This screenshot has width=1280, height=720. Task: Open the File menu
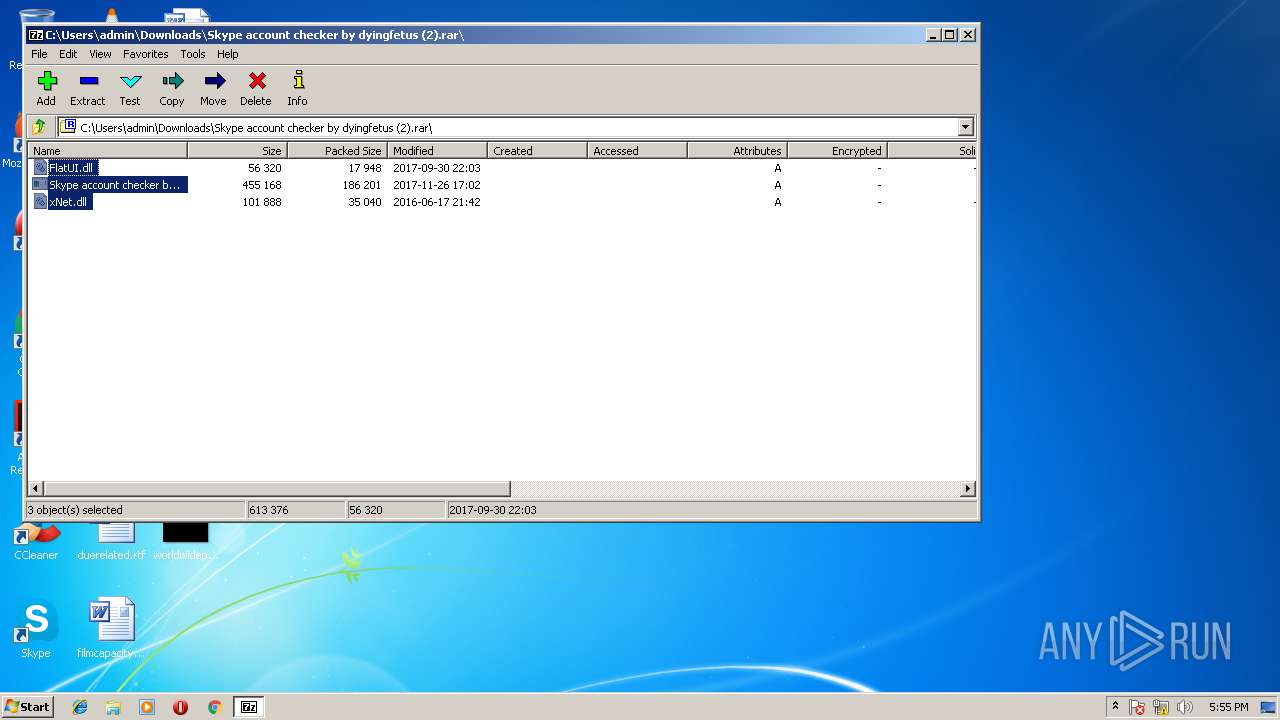[39, 54]
